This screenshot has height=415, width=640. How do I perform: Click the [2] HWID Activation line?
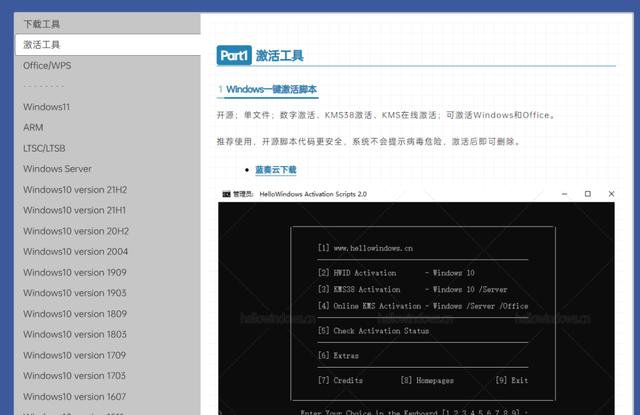(396, 273)
